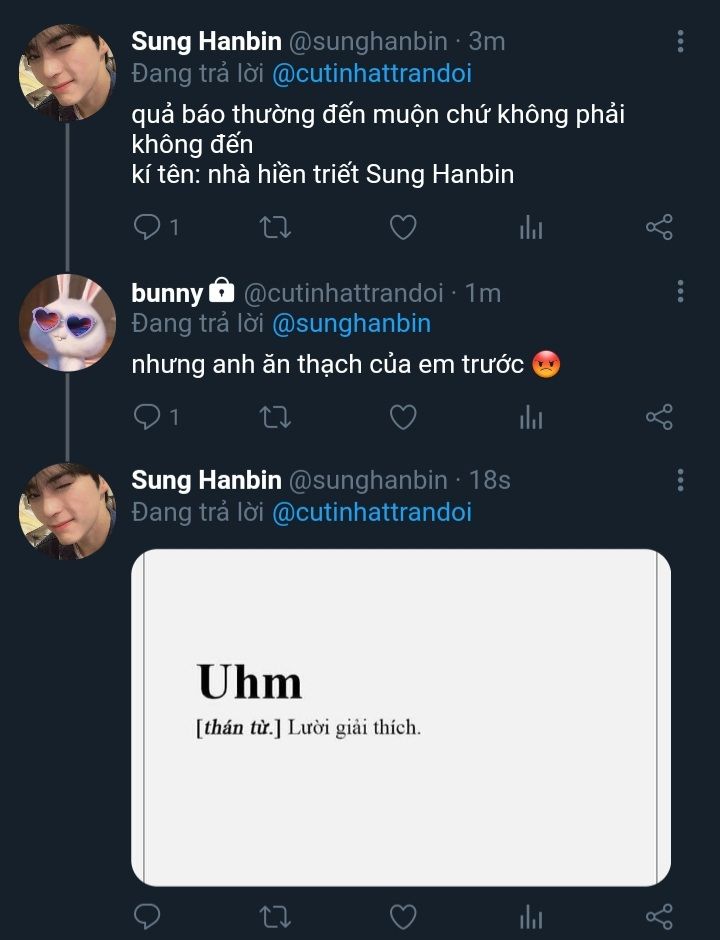Share the Uhm image tweet
The height and width of the screenshot is (940, 720).
(x=659, y=916)
